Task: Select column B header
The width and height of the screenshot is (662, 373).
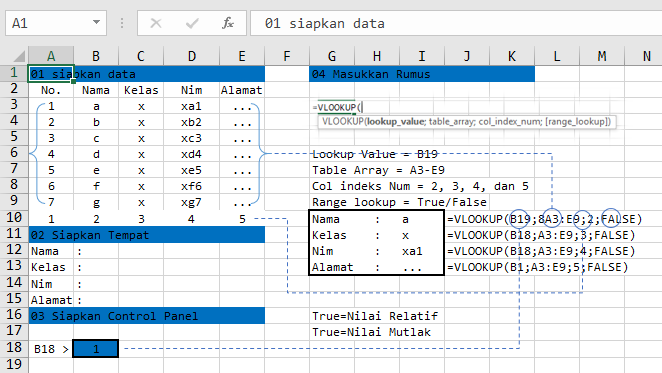Action: tap(96, 56)
